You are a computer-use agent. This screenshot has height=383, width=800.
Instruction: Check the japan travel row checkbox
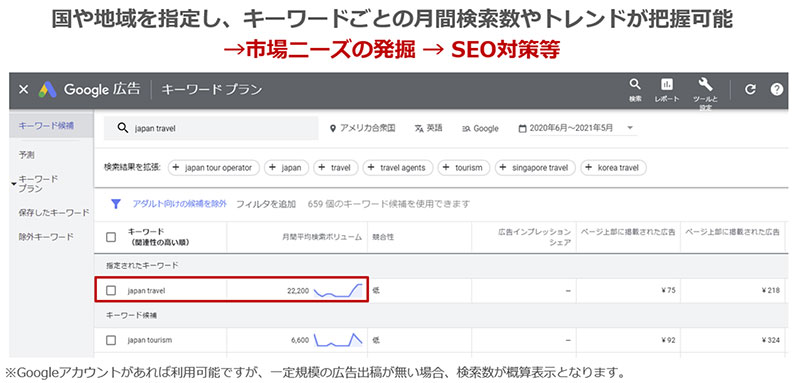pyautogui.click(x=111, y=291)
